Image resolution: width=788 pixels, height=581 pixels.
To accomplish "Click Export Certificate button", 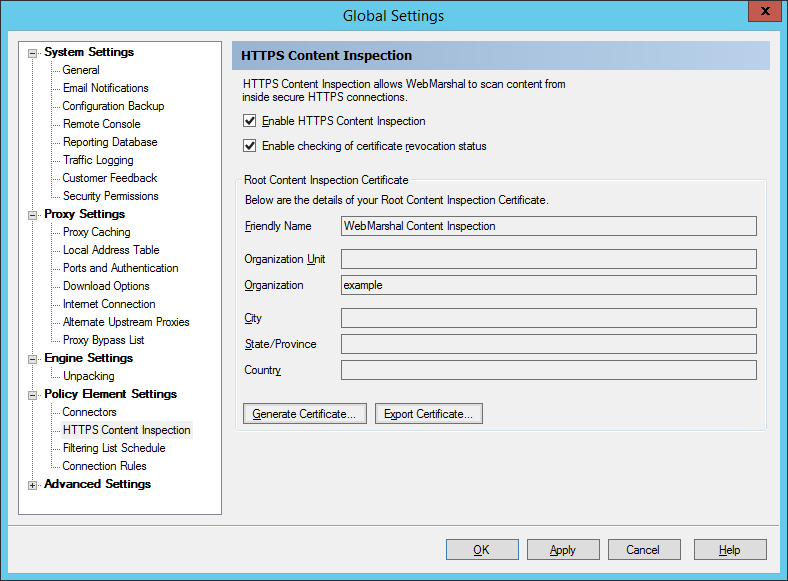I will click(428, 414).
